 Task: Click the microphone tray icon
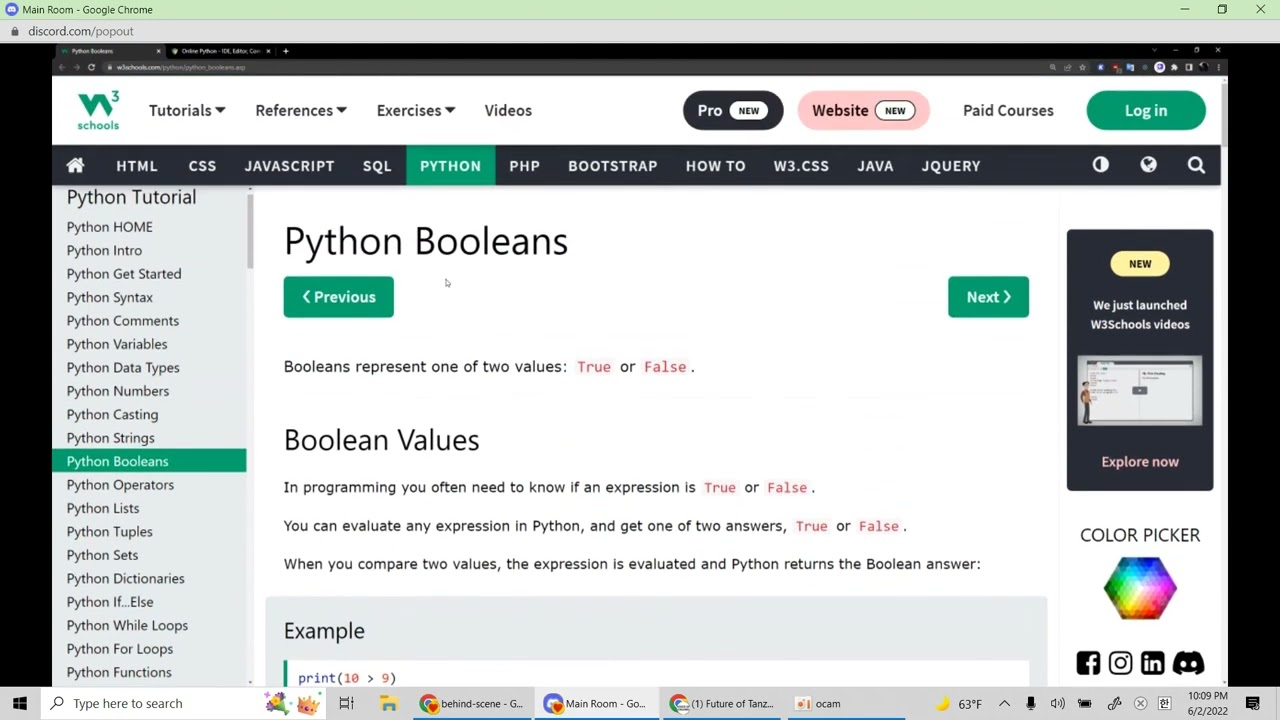[x=1031, y=703]
